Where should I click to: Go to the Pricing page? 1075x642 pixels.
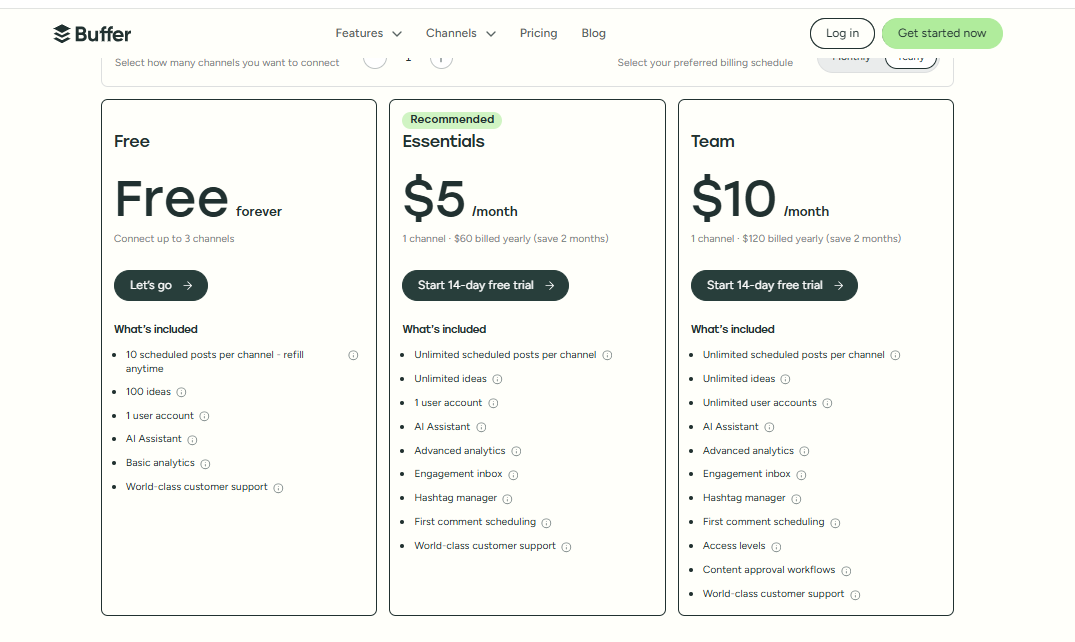click(538, 33)
